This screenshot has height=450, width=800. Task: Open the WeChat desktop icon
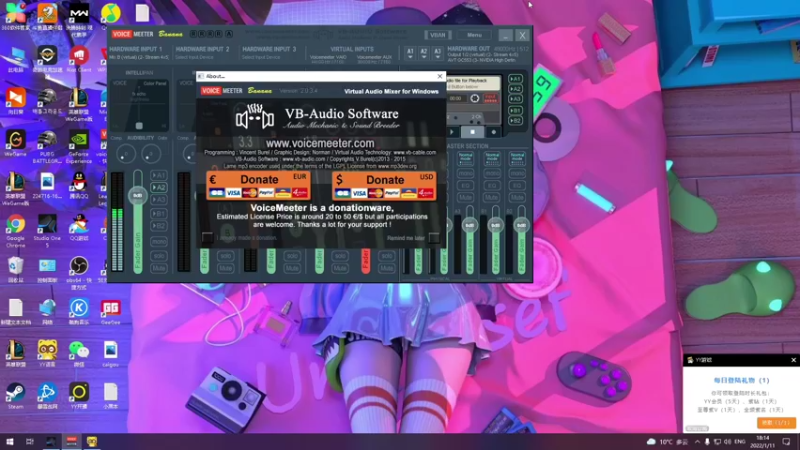(79, 354)
